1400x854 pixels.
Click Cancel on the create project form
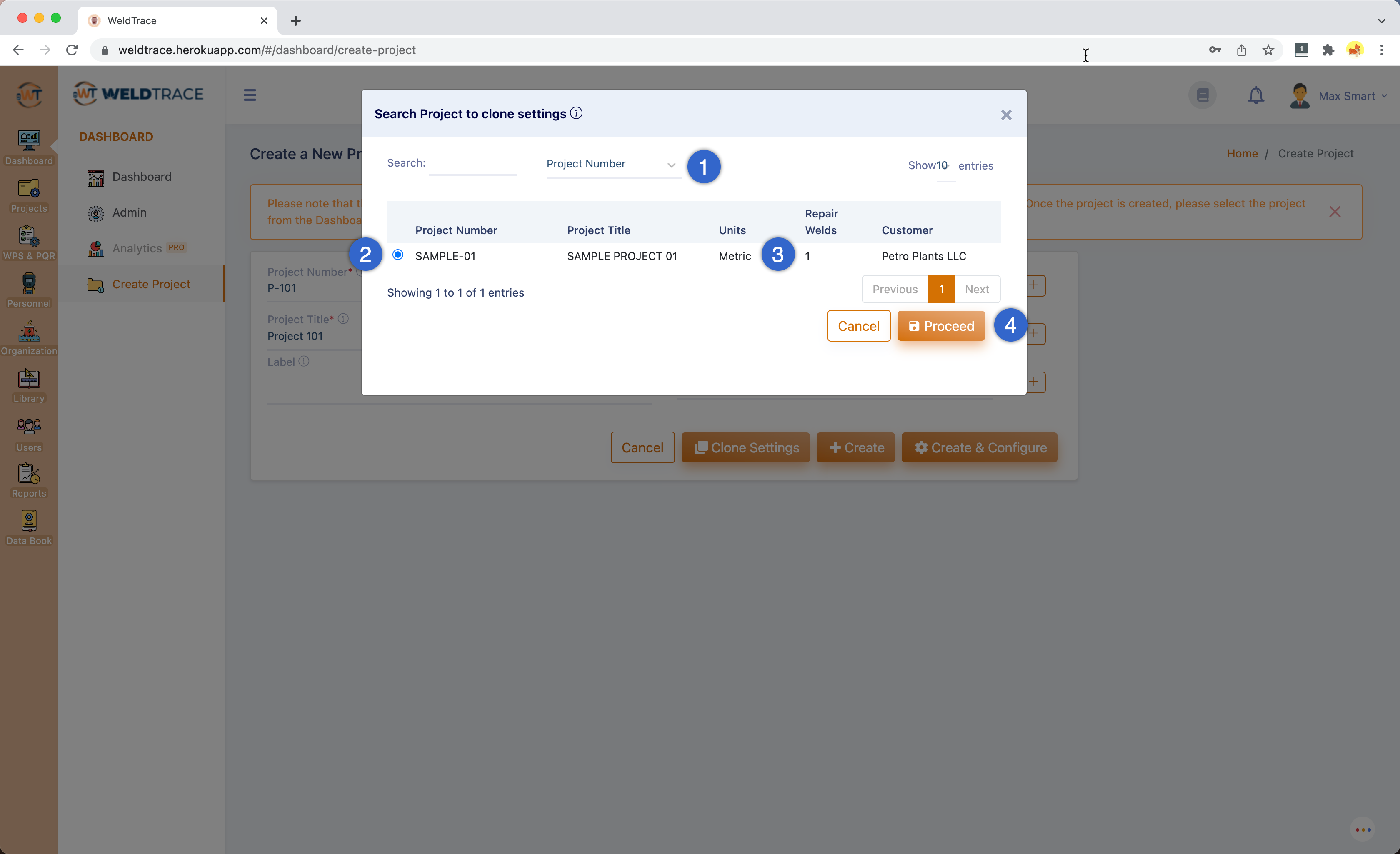pyautogui.click(x=642, y=447)
